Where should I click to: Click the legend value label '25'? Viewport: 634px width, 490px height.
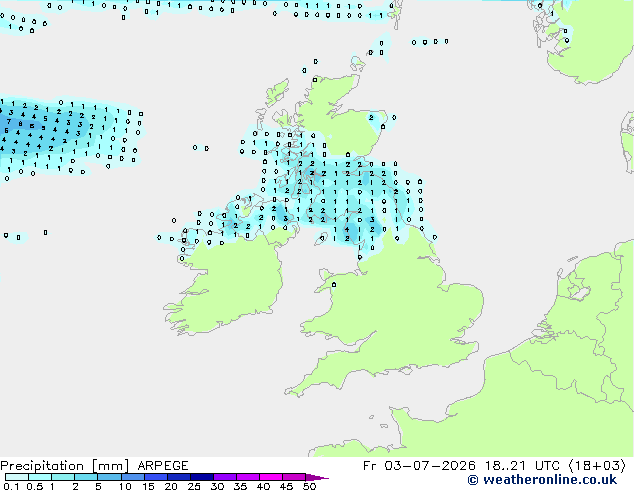click(194, 486)
